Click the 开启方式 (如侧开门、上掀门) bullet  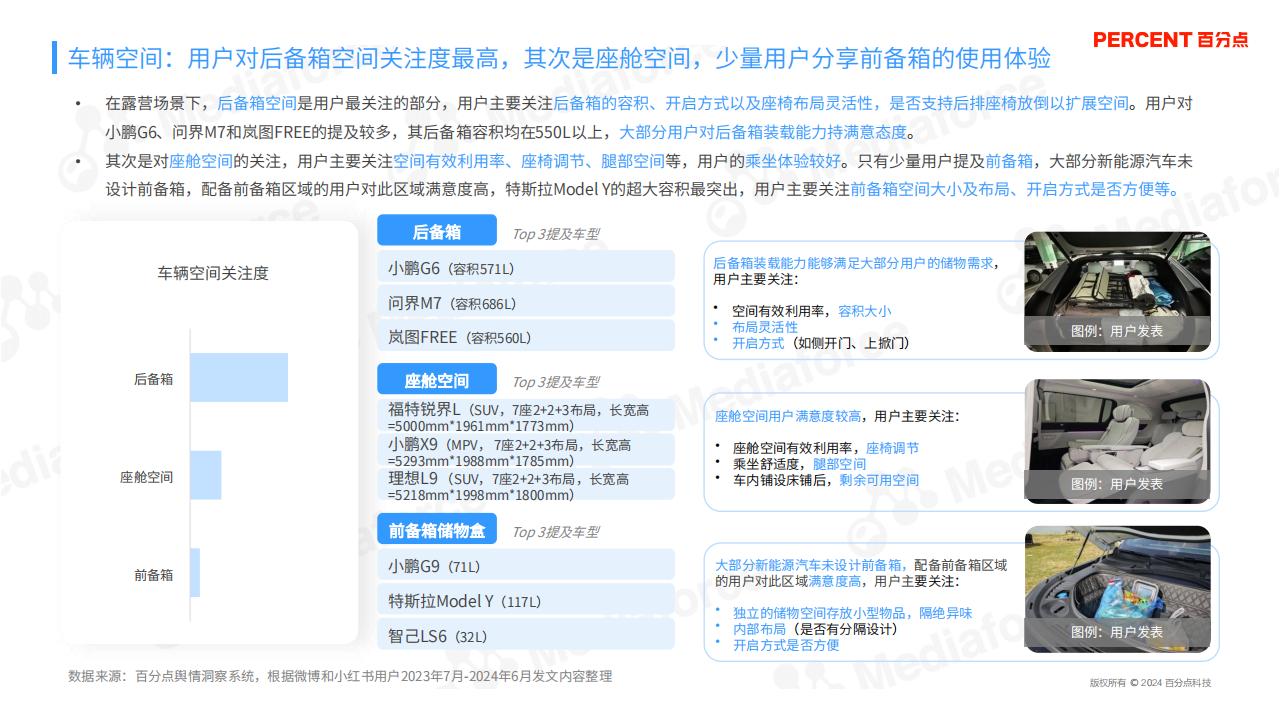pos(821,343)
